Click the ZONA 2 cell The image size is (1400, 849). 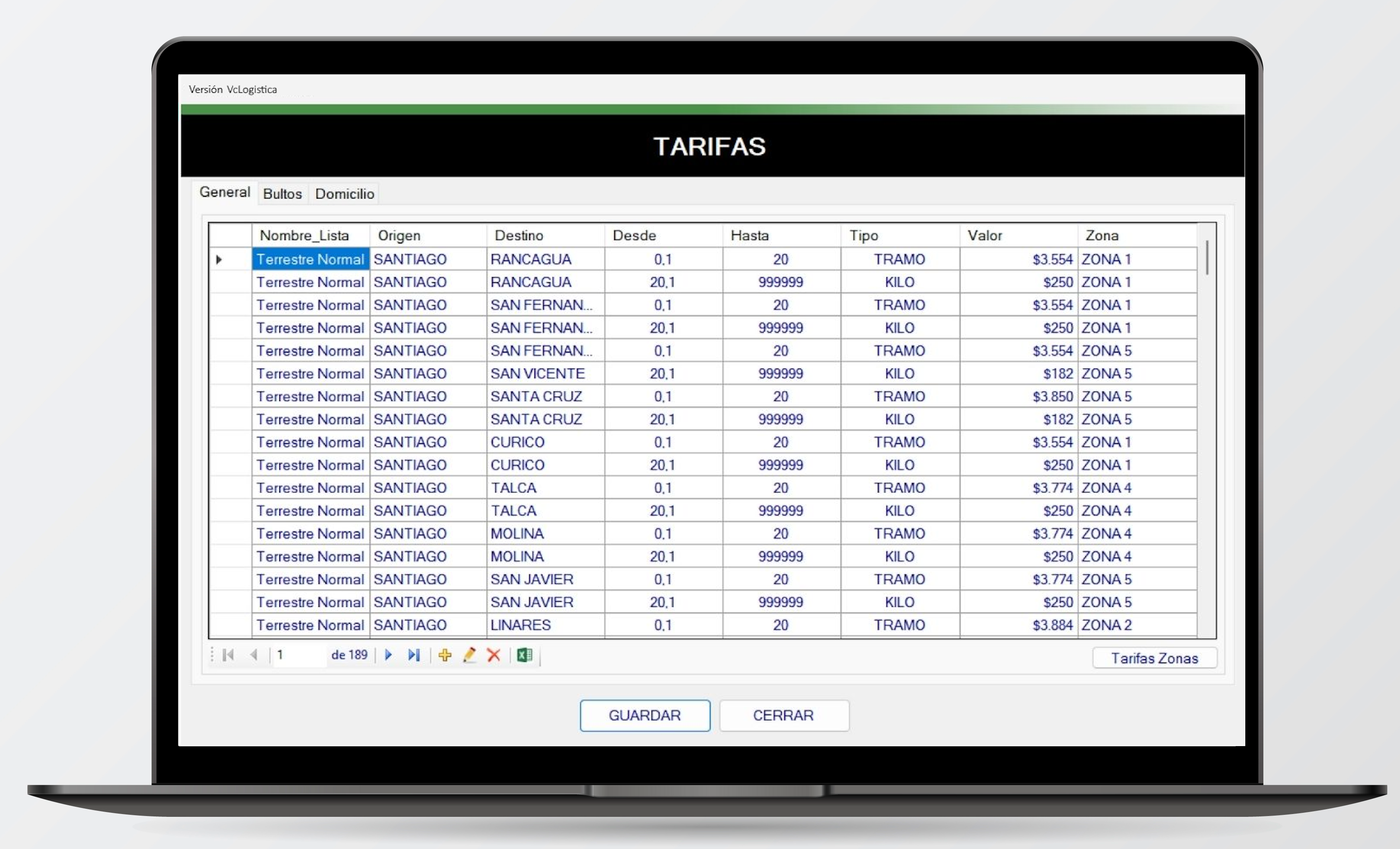[x=1138, y=625]
